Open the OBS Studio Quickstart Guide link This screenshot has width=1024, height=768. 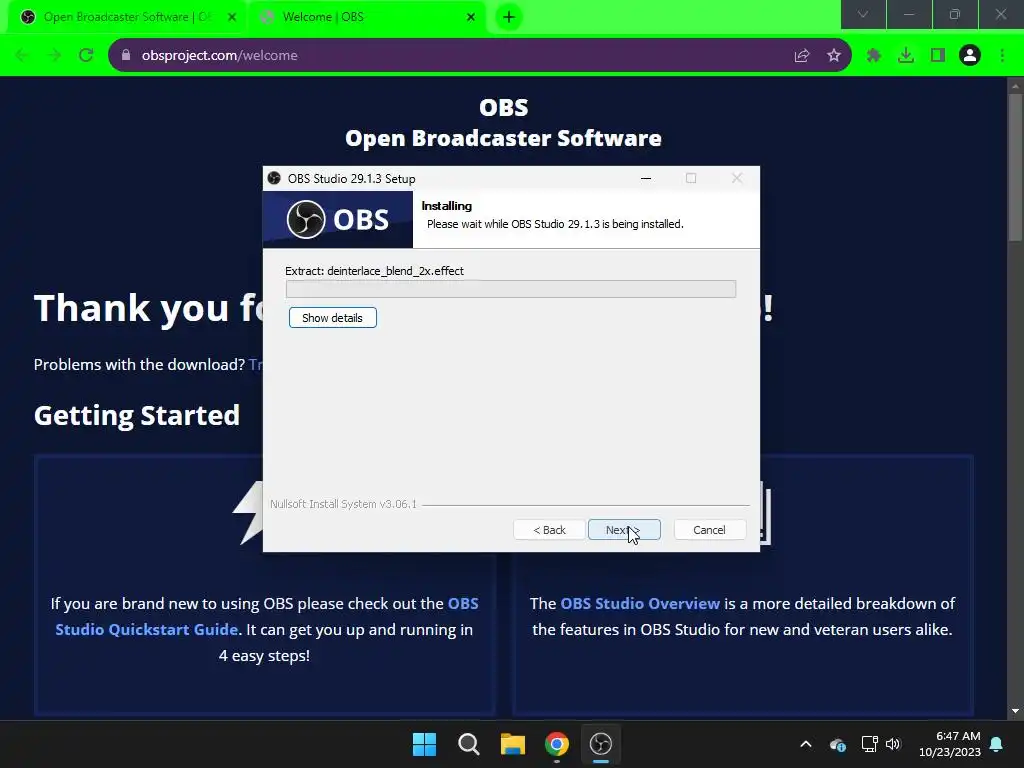coord(266,616)
